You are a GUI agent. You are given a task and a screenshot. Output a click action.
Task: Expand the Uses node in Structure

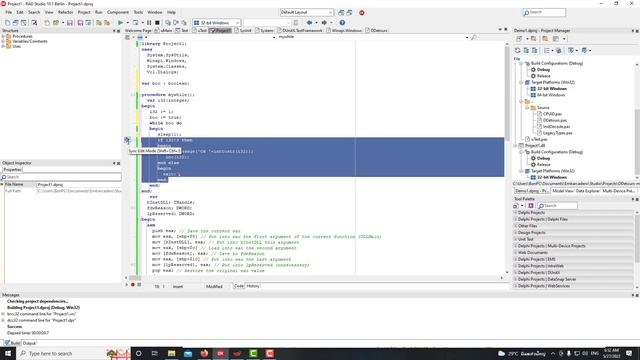pos(3,46)
